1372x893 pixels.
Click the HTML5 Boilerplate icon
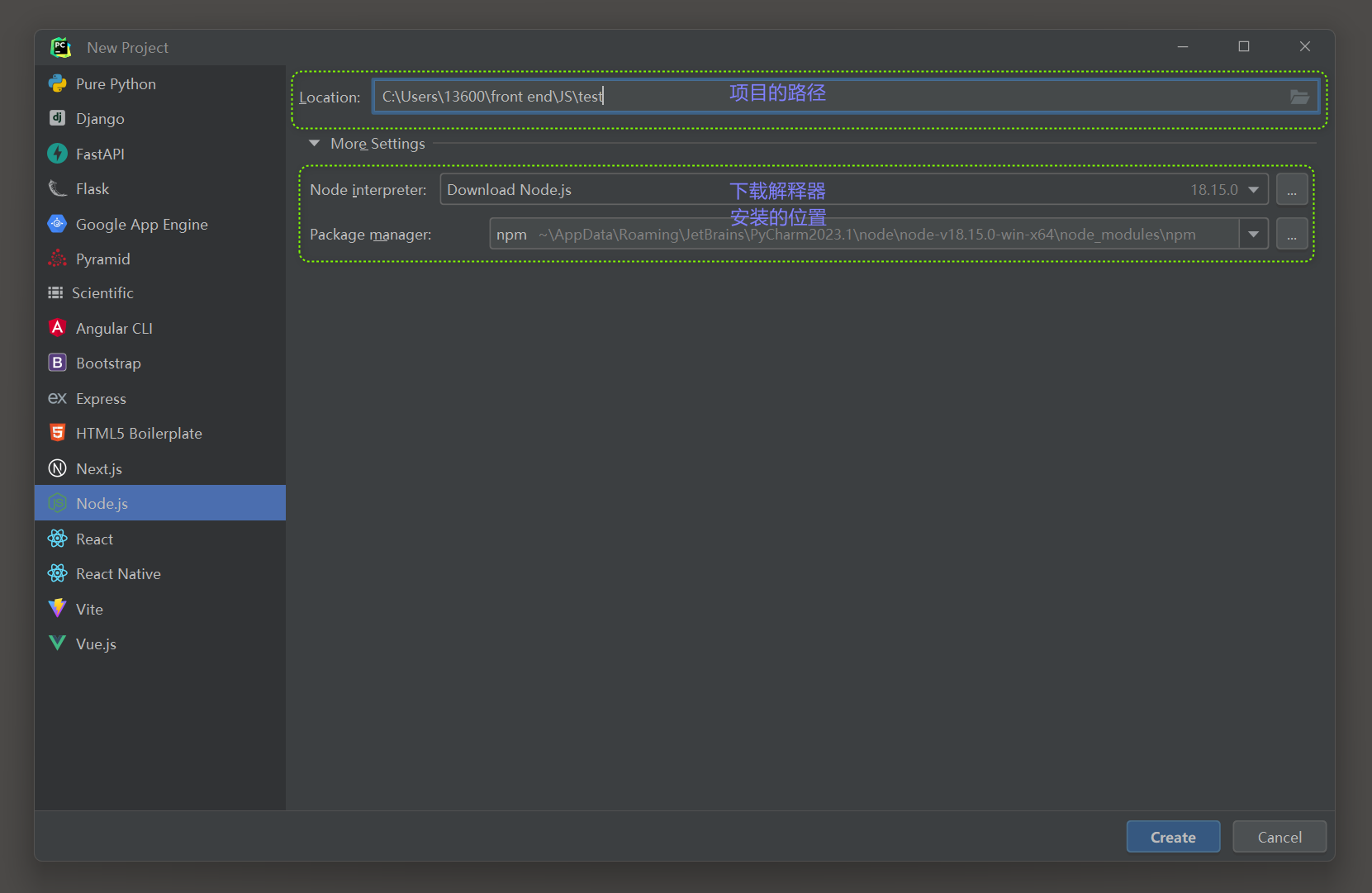point(57,433)
